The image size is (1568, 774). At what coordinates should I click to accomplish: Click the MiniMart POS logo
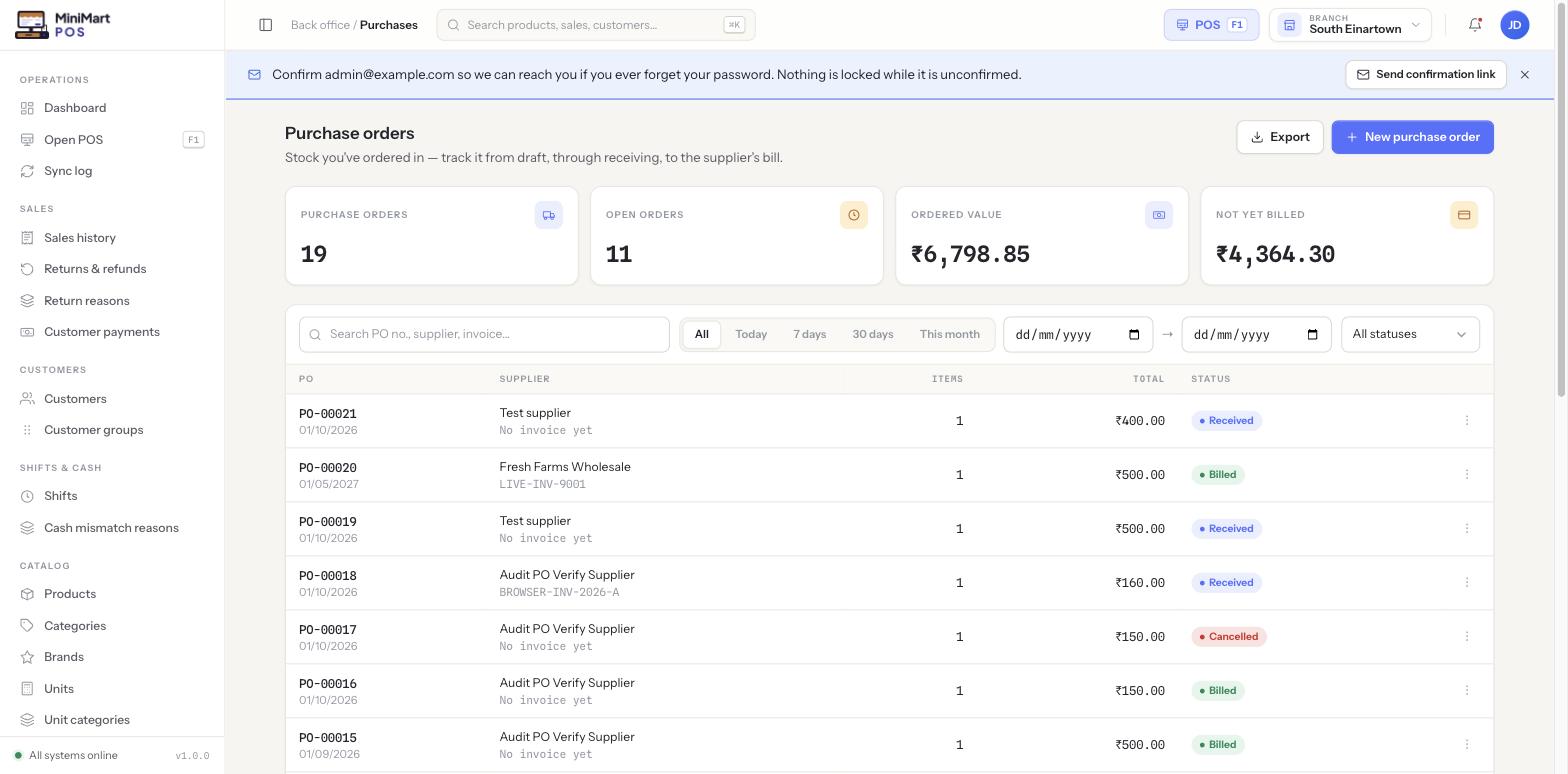[64, 25]
